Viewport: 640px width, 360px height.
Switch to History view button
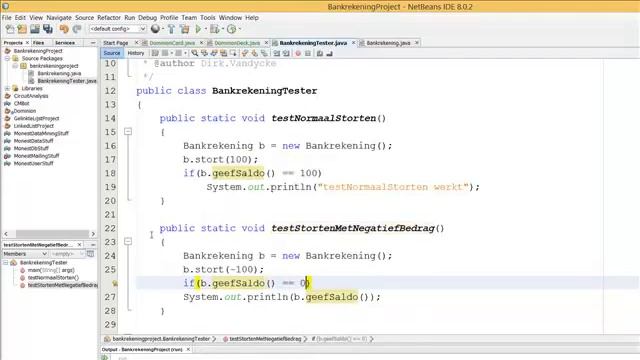tap(136, 53)
